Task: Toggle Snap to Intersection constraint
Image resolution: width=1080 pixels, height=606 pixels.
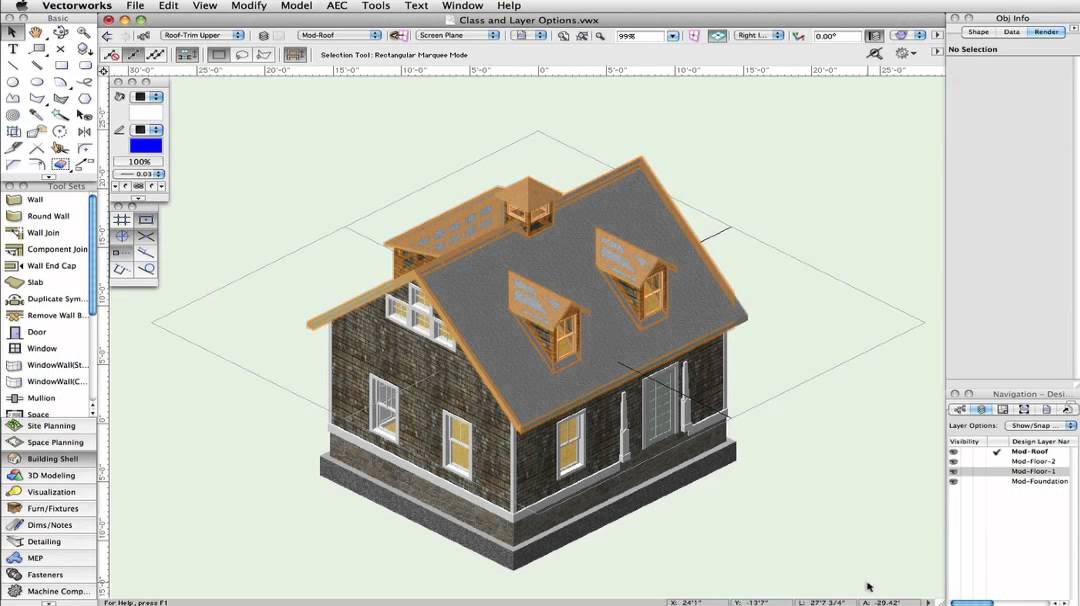Action: click(146, 236)
